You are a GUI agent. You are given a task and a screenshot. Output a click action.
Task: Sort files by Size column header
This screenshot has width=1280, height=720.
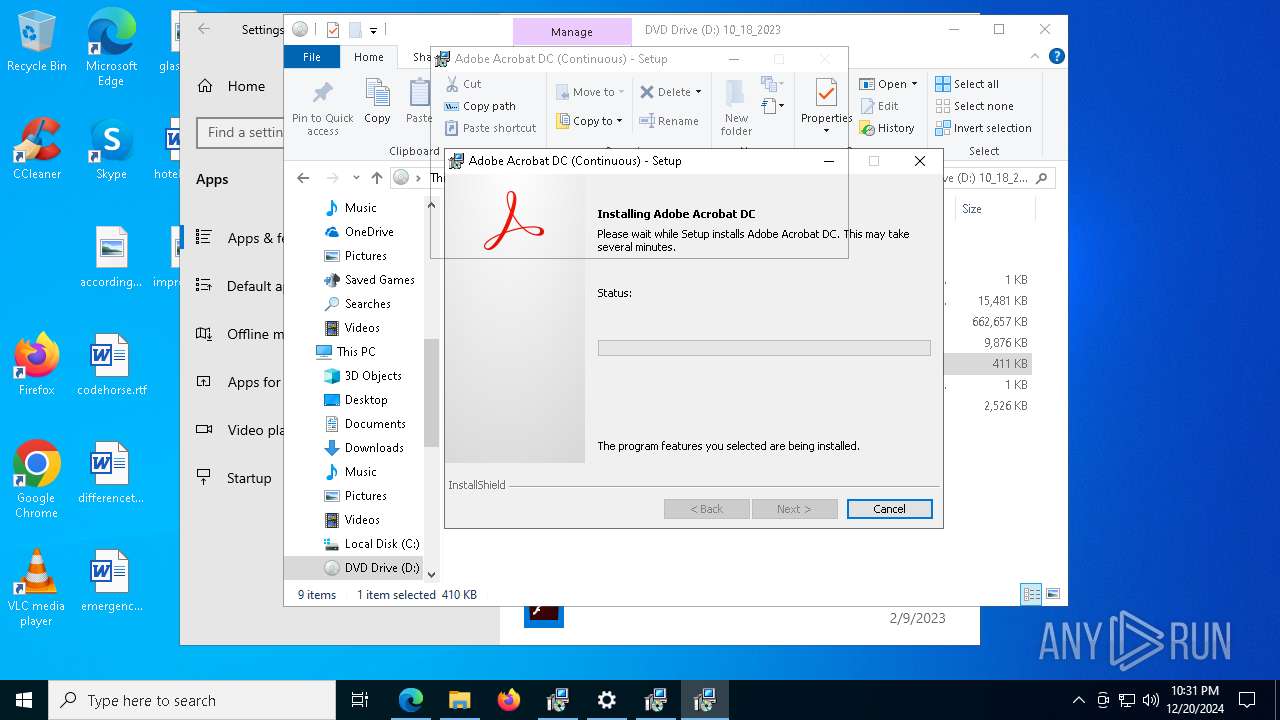click(x=971, y=209)
